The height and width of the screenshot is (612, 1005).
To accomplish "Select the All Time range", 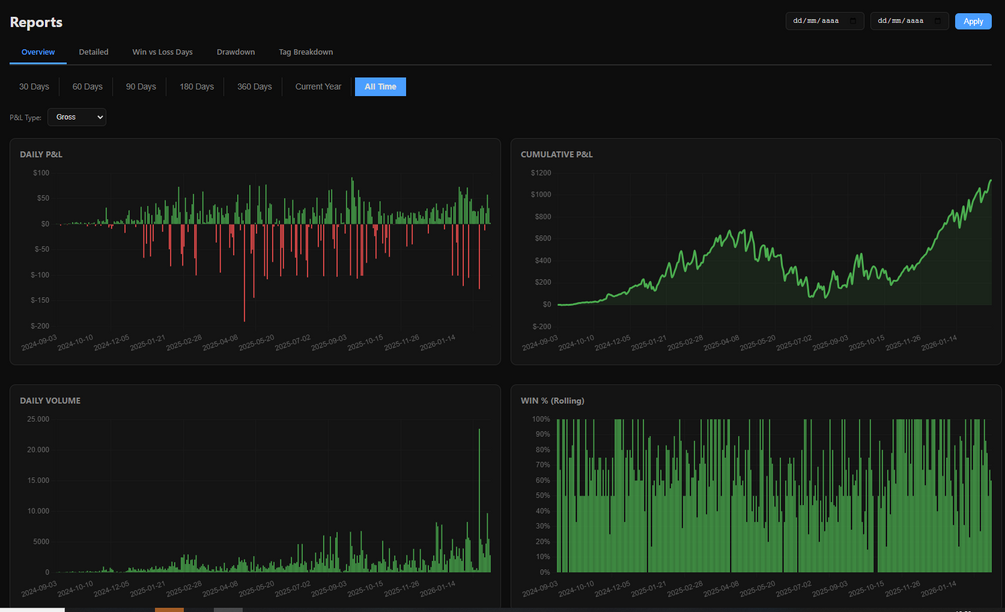I will (x=380, y=87).
